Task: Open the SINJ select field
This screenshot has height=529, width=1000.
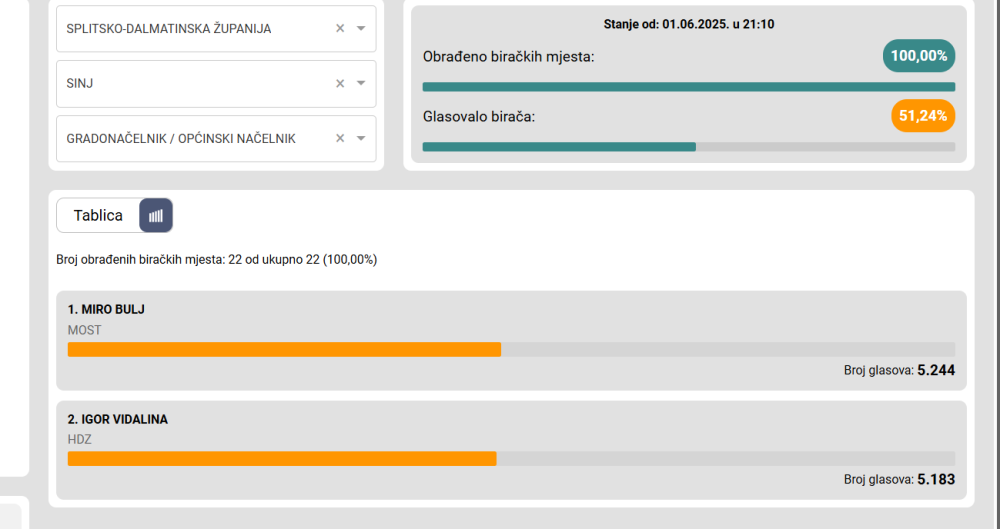Action: pyautogui.click(x=216, y=84)
